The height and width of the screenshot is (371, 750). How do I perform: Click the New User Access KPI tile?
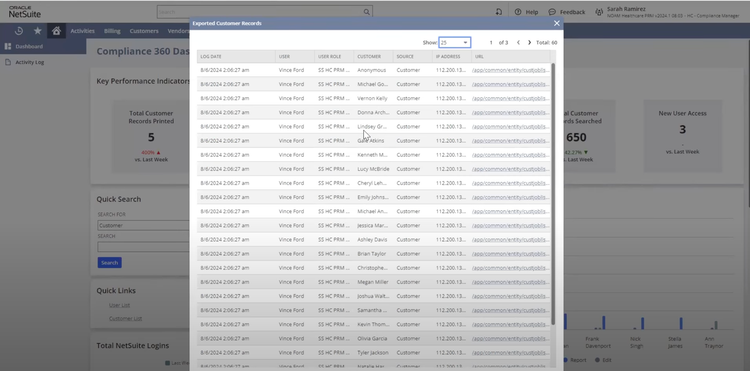(x=683, y=136)
